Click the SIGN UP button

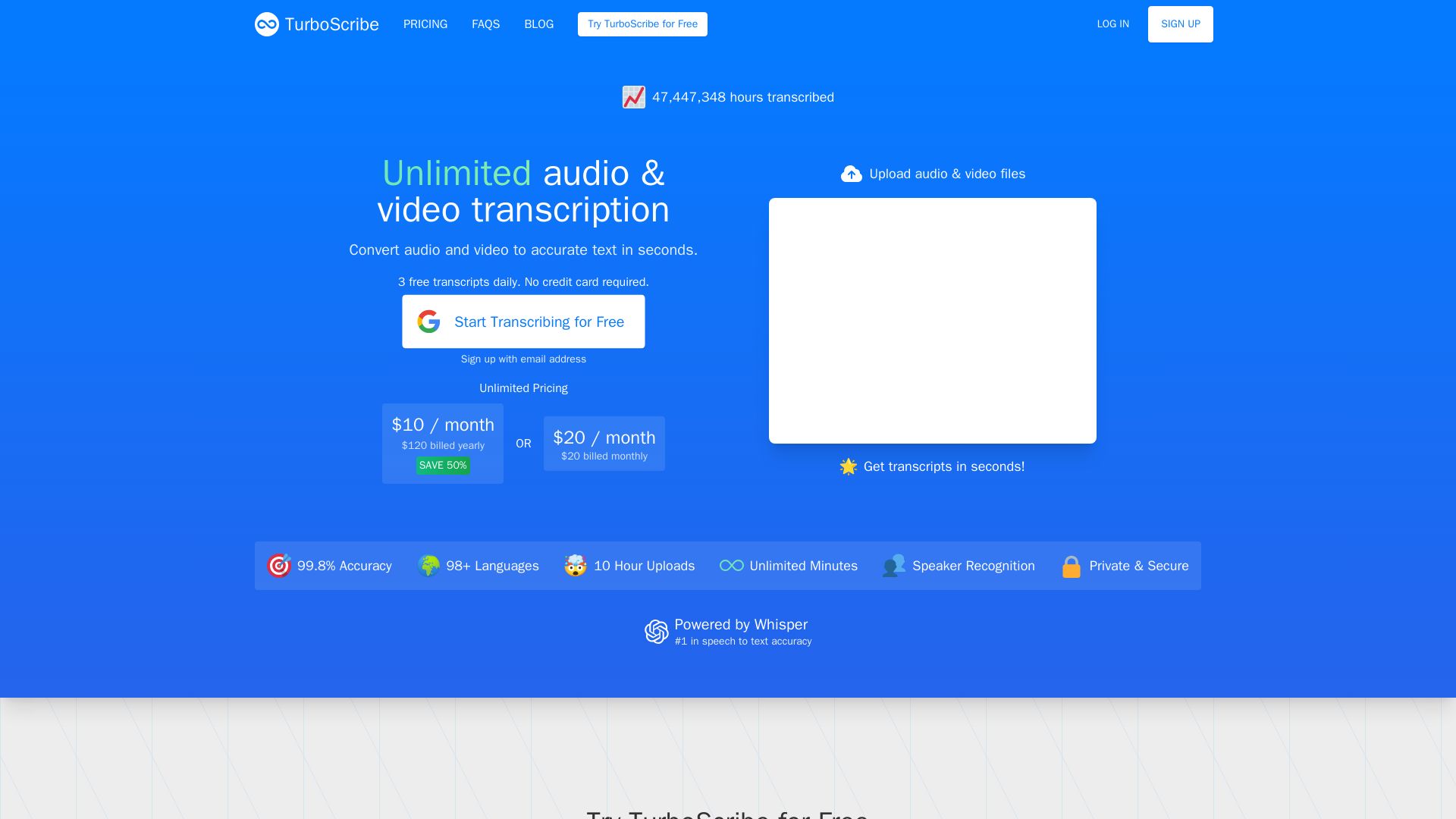[1181, 24]
